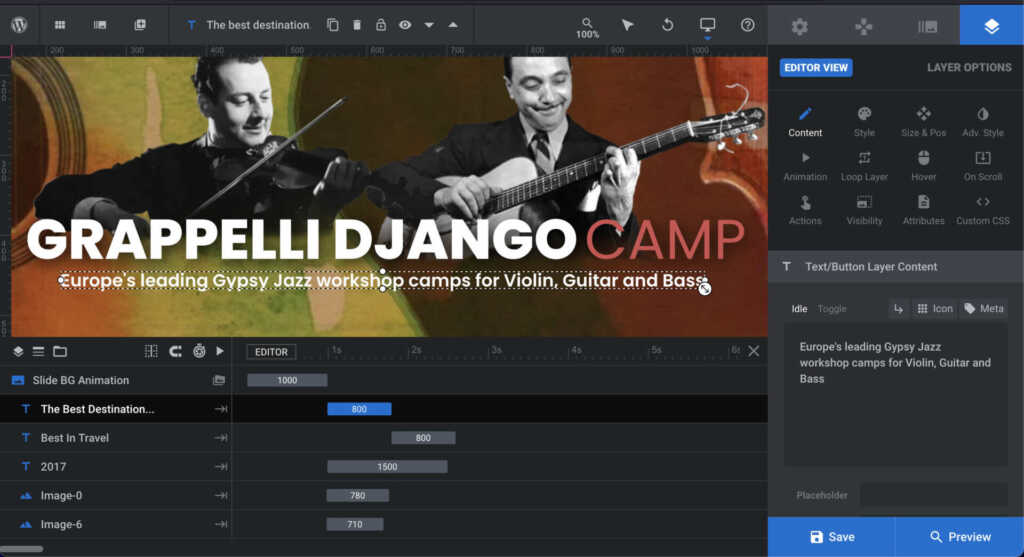Open the slide options tab icon

click(927, 26)
